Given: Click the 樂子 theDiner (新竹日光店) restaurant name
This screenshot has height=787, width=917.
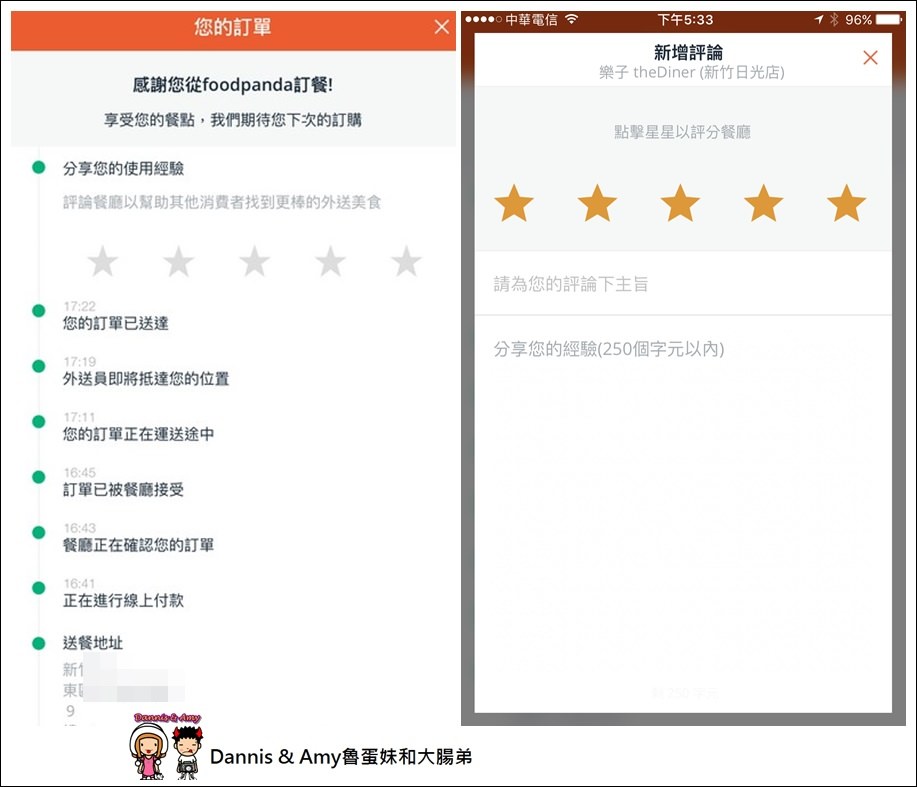Looking at the screenshot, I should [x=692, y=73].
